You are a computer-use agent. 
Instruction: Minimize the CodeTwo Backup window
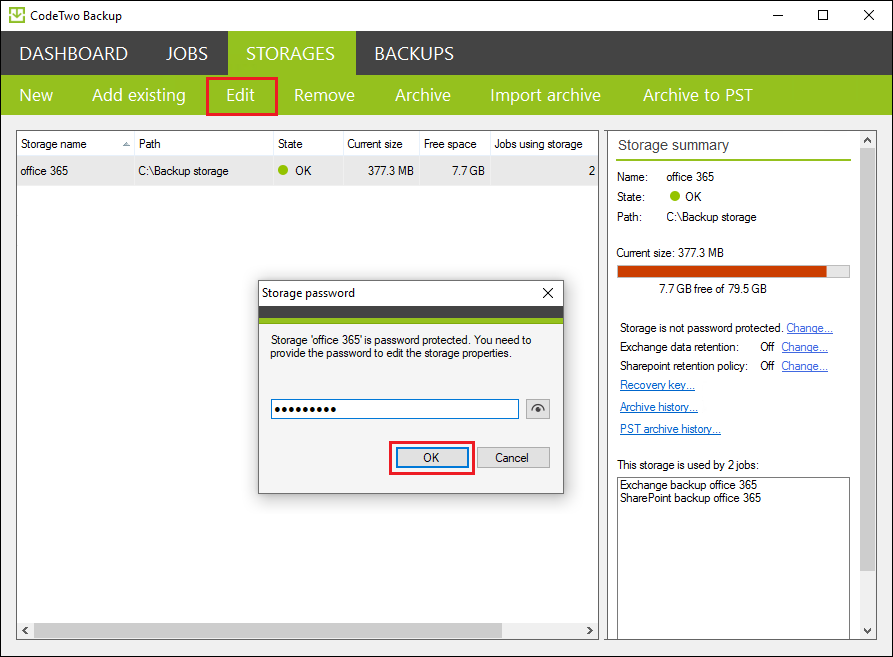[x=778, y=15]
